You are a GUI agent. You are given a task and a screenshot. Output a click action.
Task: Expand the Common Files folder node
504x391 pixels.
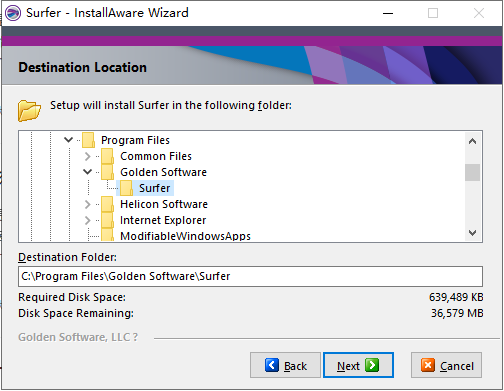point(87,156)
